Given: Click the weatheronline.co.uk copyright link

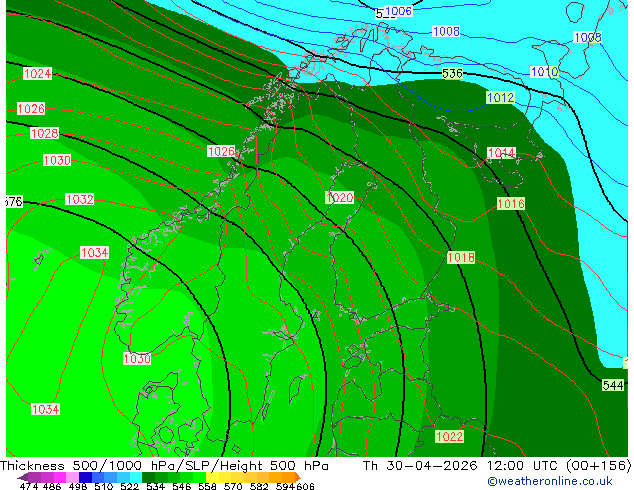Looking at the screenshot, I should tap(550, 481).
